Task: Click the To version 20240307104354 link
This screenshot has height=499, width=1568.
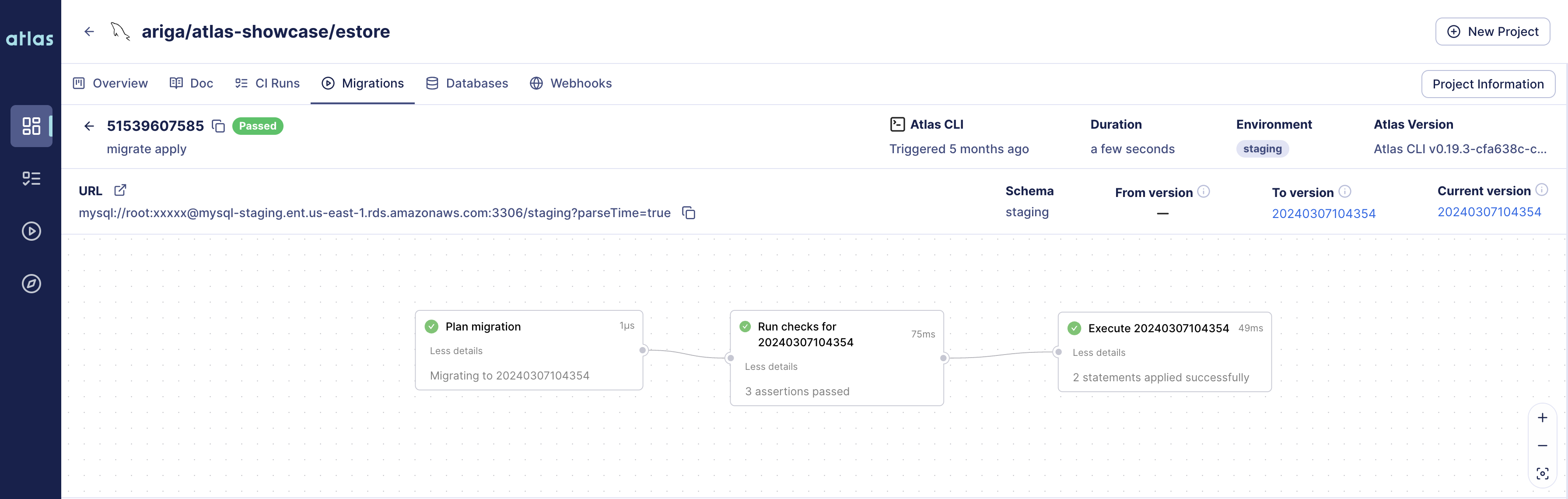Action: (1324, 212)
